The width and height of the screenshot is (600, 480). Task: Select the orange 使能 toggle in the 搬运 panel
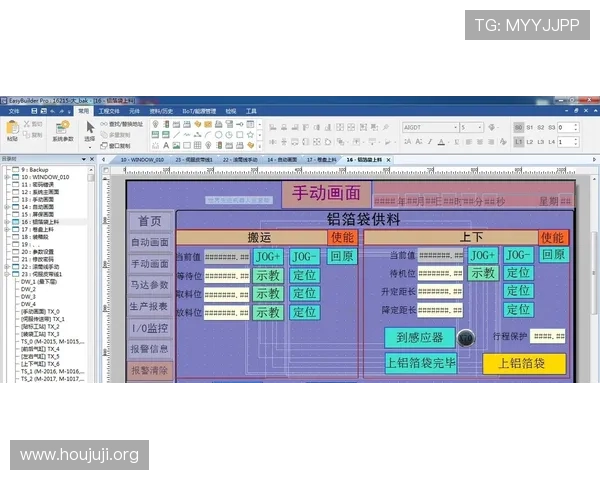coord(342,237)
